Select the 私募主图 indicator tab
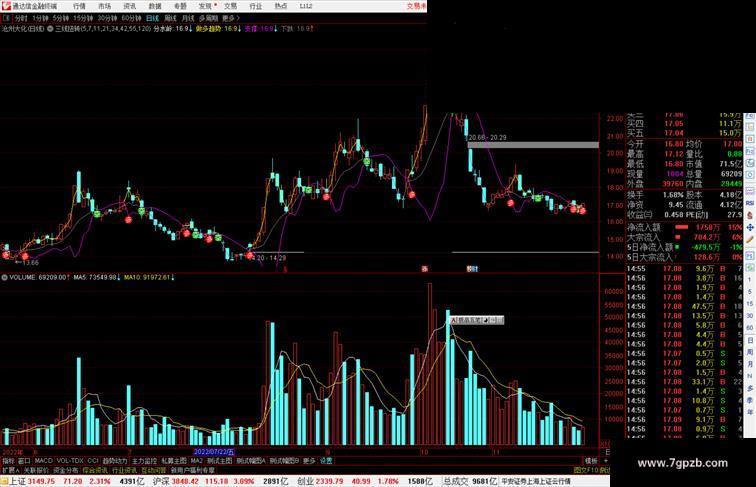 tap(174, 460)
